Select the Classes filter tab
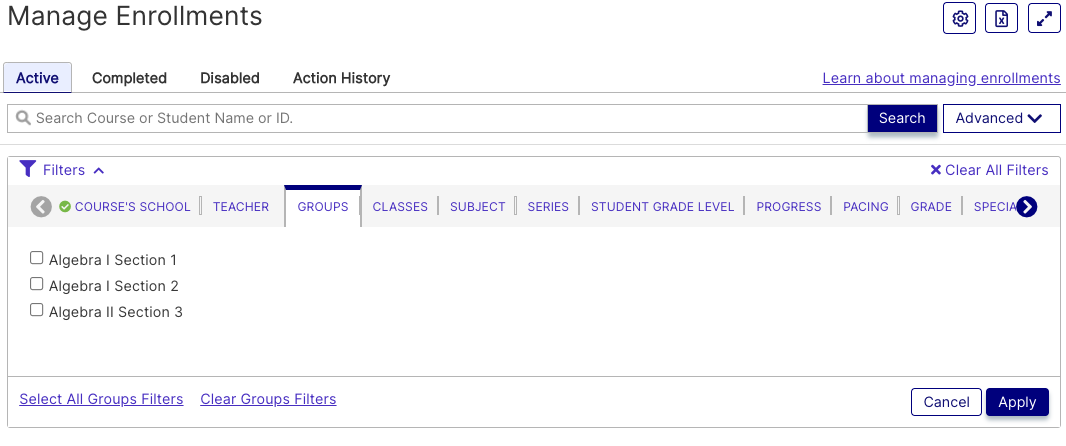1066x446 pixels. coord(400,207)
